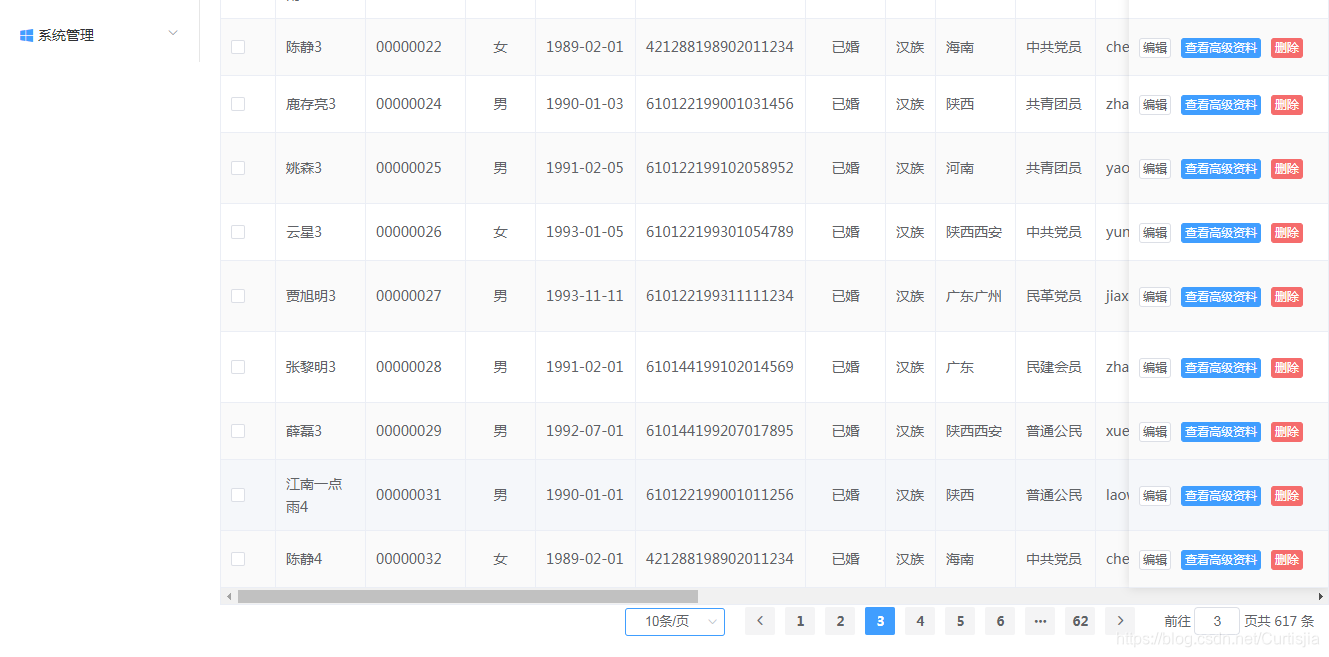View advanced info for 云星3
The width and height of the screenshot is (1329, 657).
coord(1221,232)
